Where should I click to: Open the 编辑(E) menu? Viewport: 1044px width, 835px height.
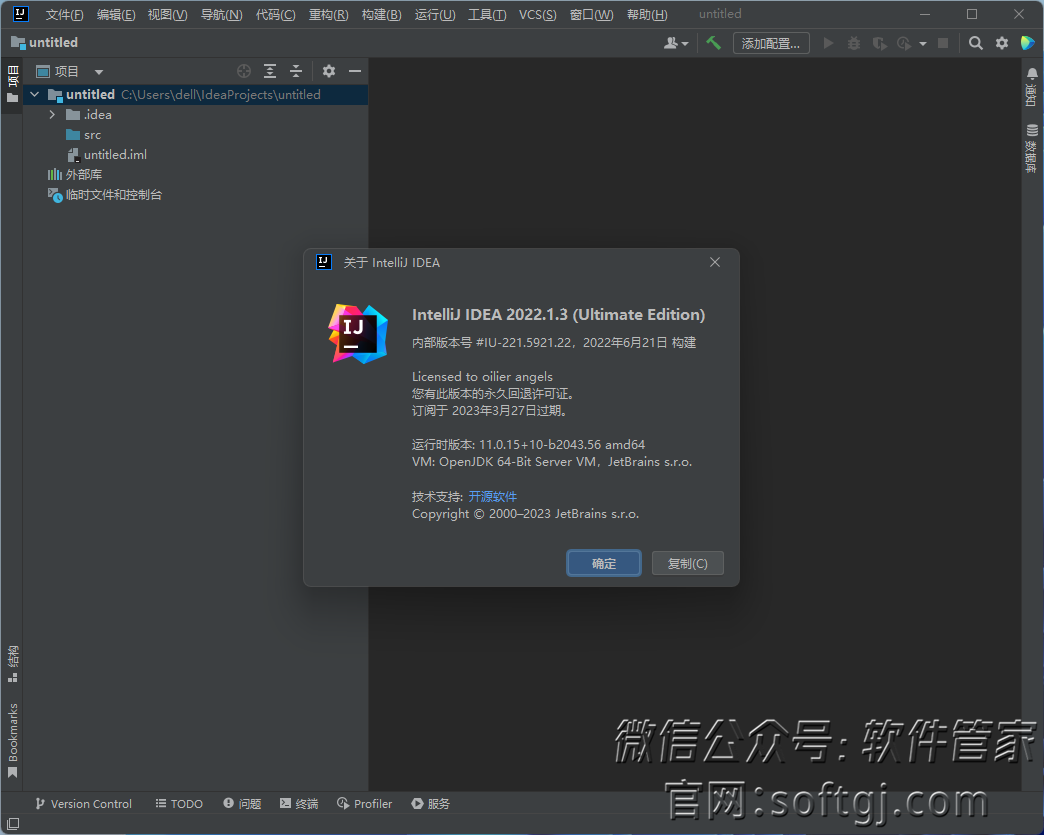coord(116,15)
